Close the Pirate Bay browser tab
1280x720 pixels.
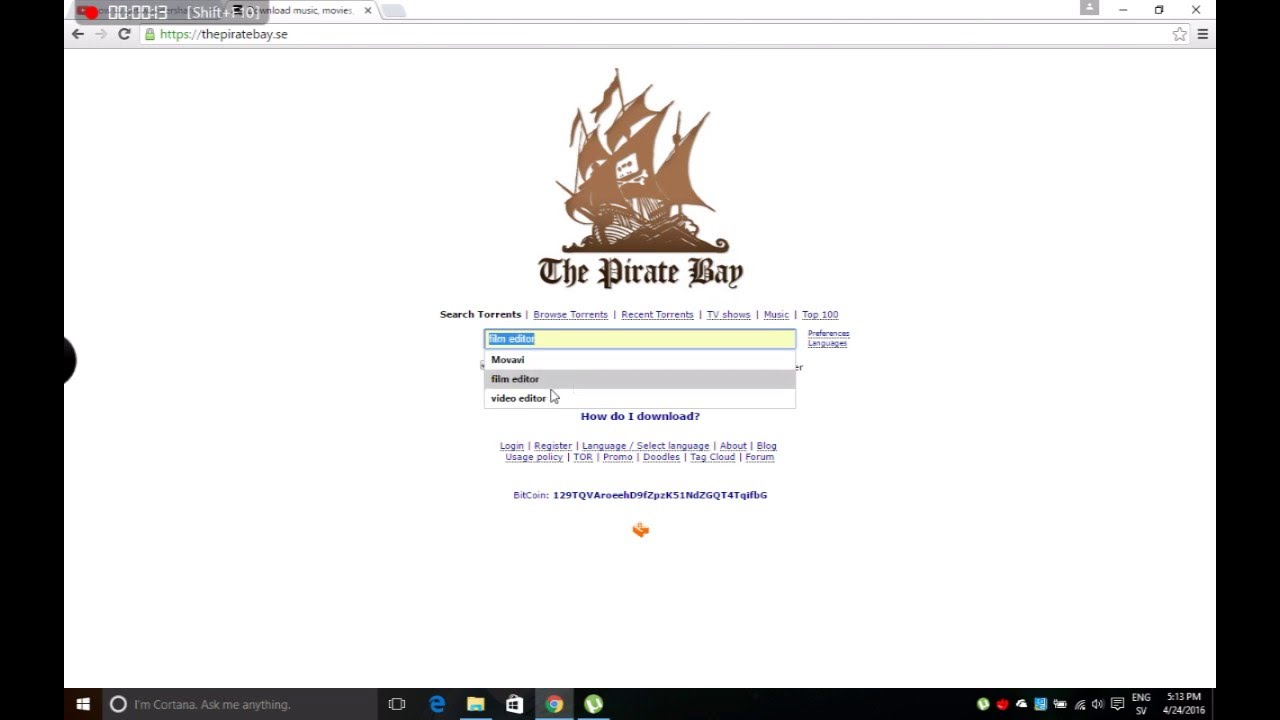pos(368,10)
